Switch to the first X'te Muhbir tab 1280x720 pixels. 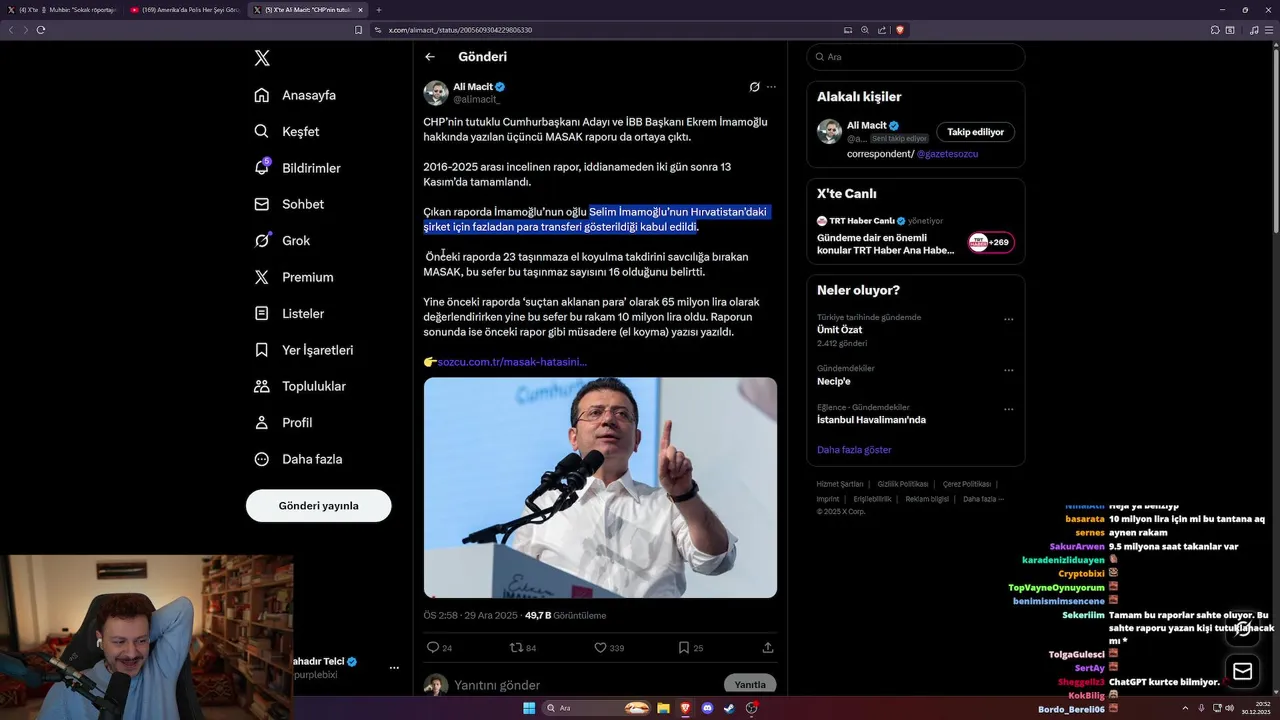tap(62, 10)
